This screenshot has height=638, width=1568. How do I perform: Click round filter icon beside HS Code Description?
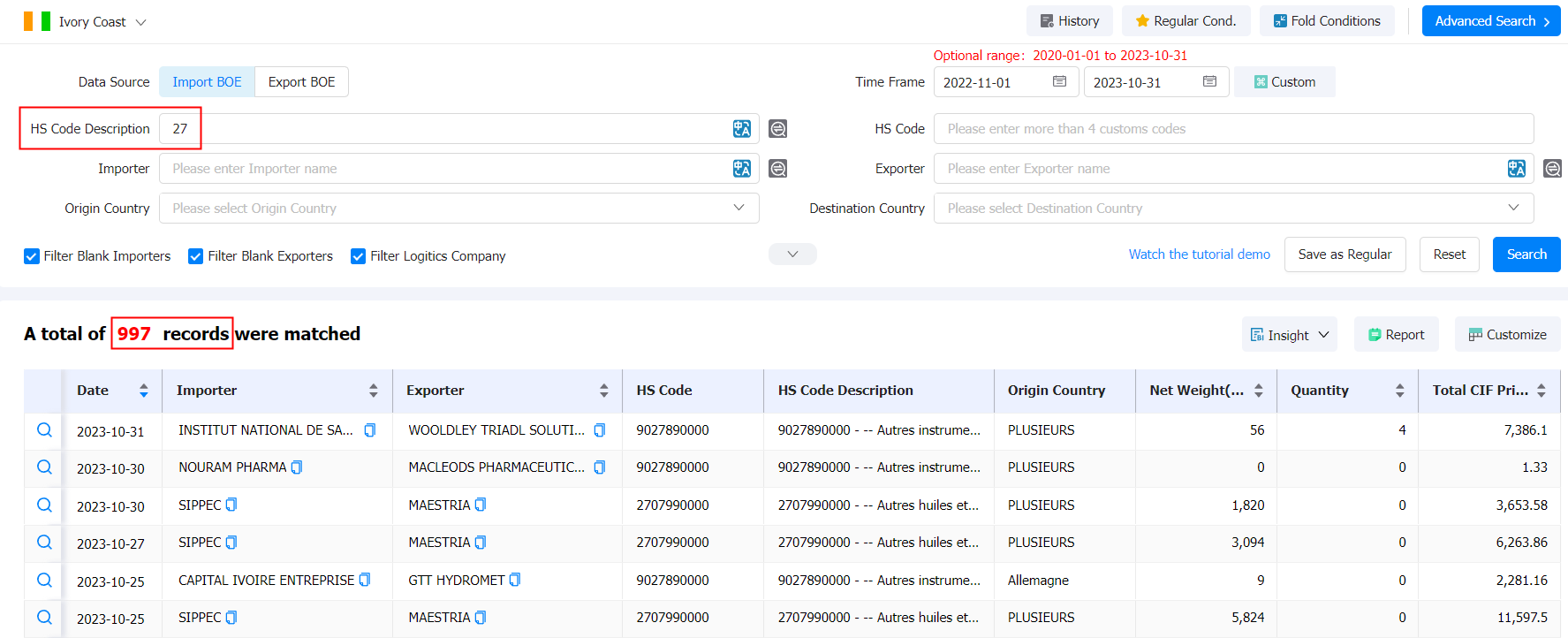click(x=777, y=129)
